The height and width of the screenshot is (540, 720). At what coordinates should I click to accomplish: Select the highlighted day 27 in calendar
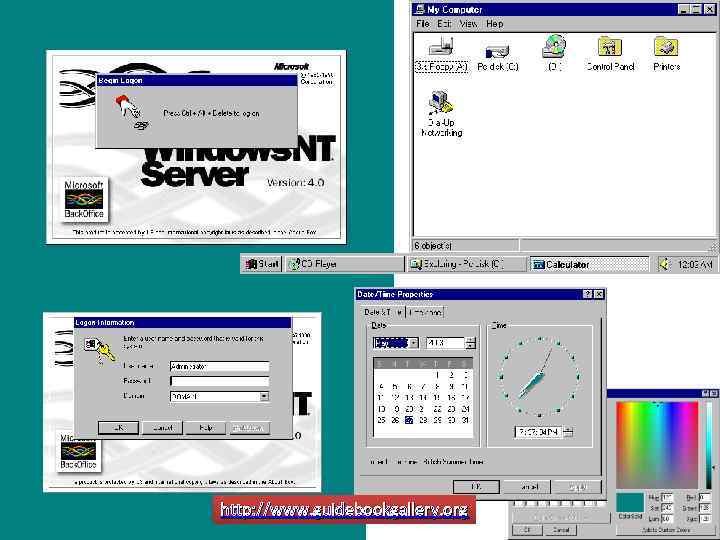(409, 420)
